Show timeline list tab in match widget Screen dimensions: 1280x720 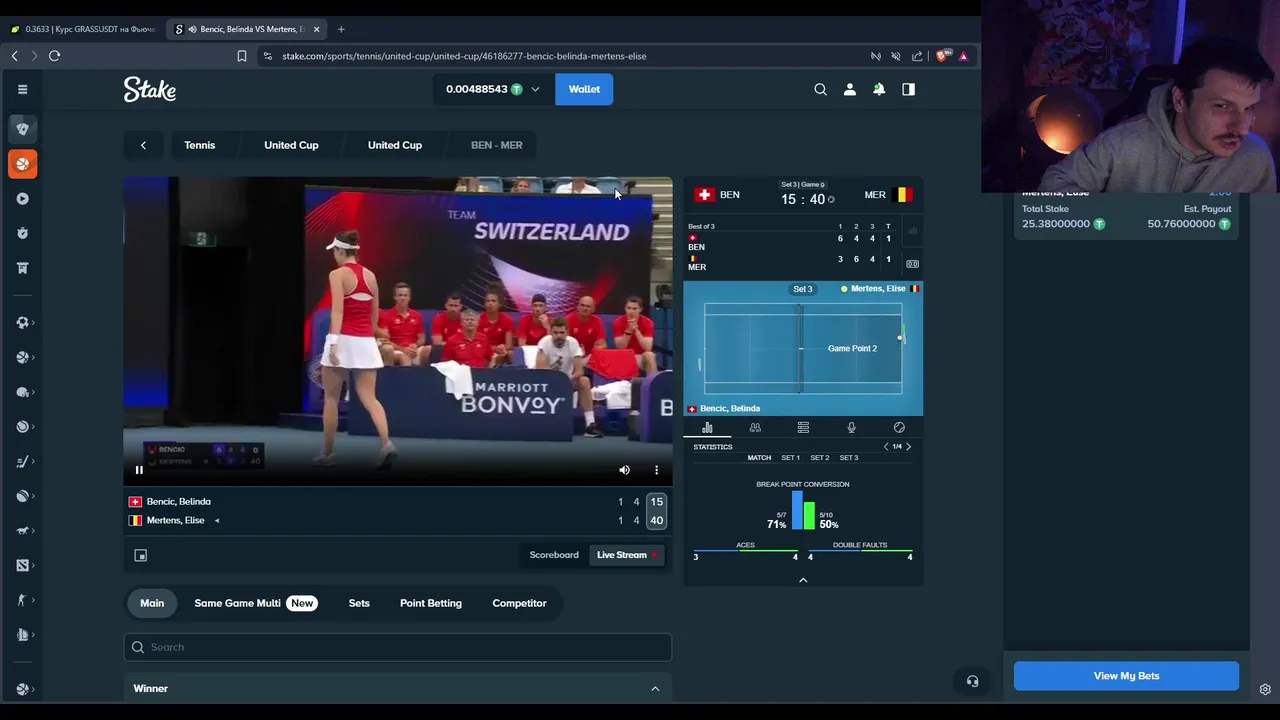point(803,428)
